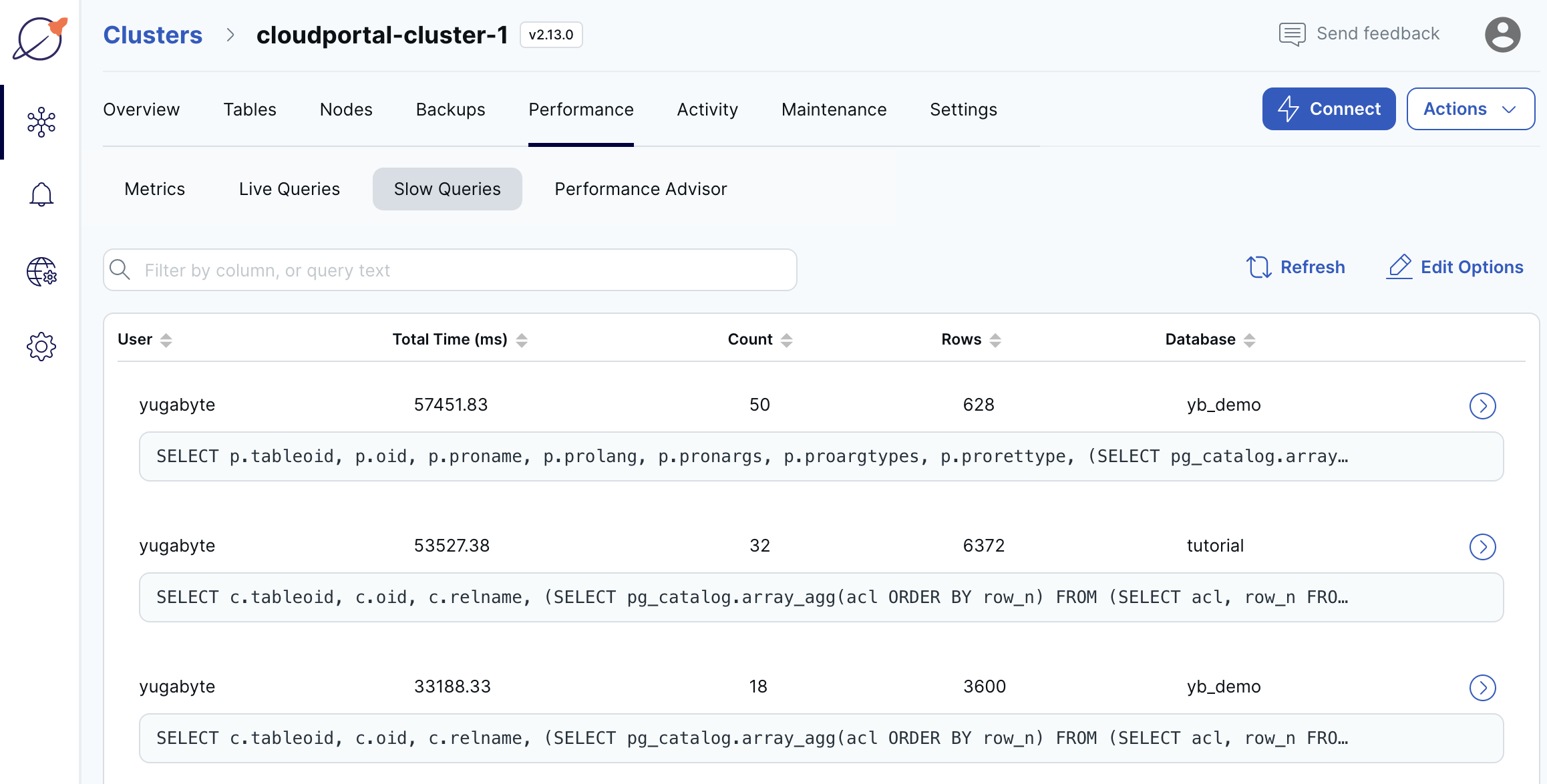Click the YugabyteDB planet logo
This screenshot has width=1547, height=784.
tap(40, 38)
